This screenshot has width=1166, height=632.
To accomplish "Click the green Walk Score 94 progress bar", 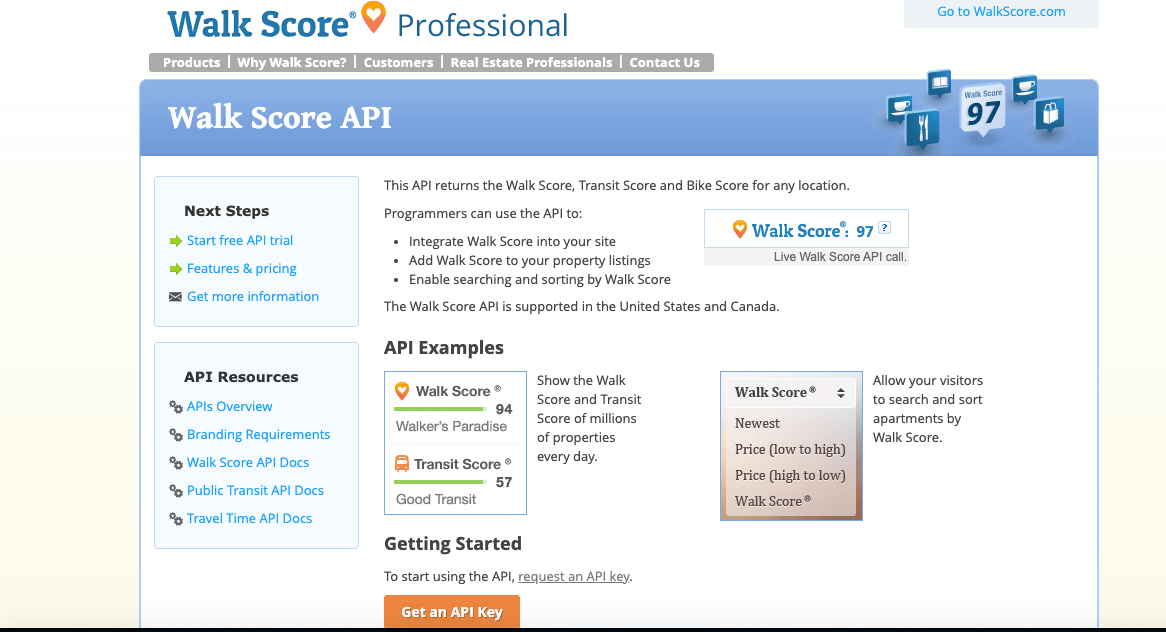I will tap(441, 409).
